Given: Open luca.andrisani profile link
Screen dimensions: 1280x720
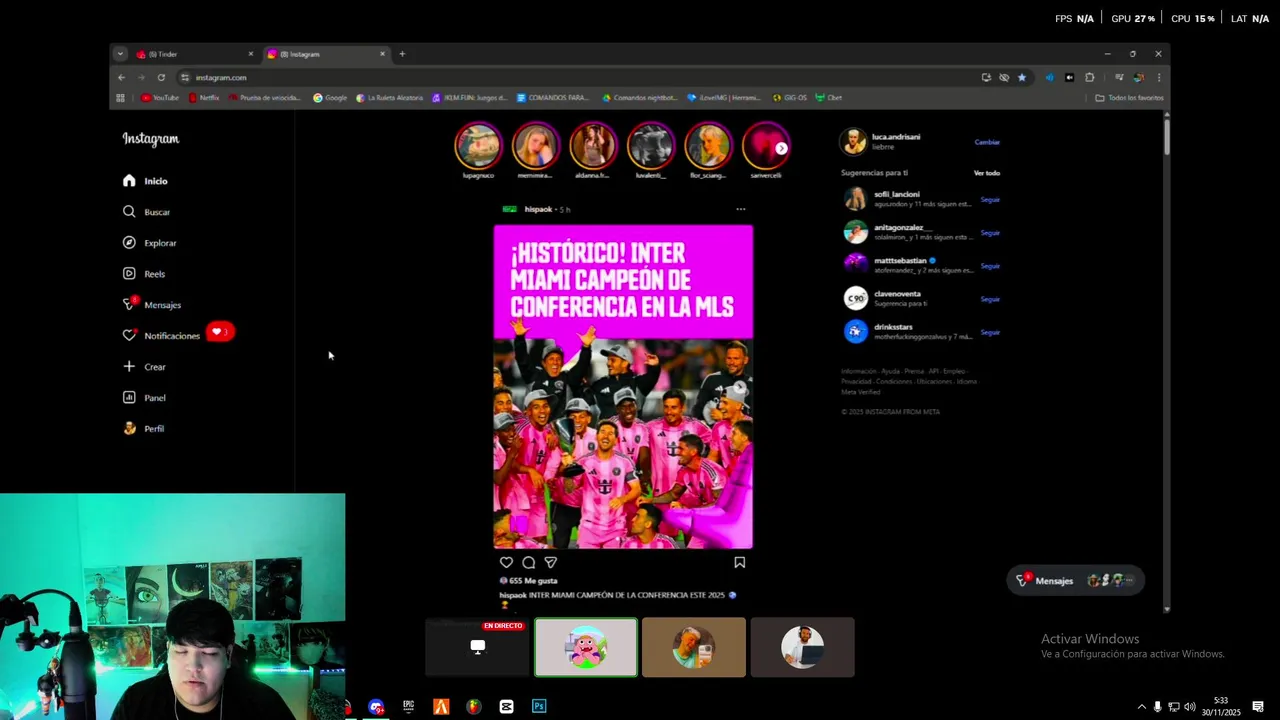Looking at the screenshot, I should click(896, 137).
